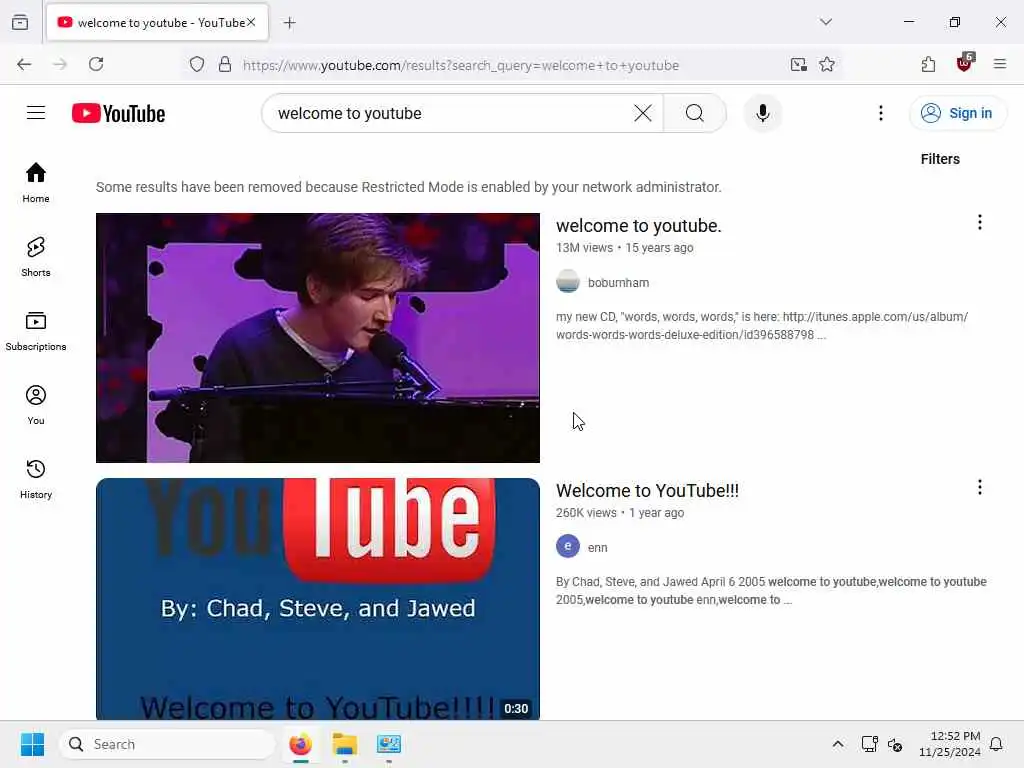
Task: Open Firefox tracking protection shield
Action: point(197,64)
